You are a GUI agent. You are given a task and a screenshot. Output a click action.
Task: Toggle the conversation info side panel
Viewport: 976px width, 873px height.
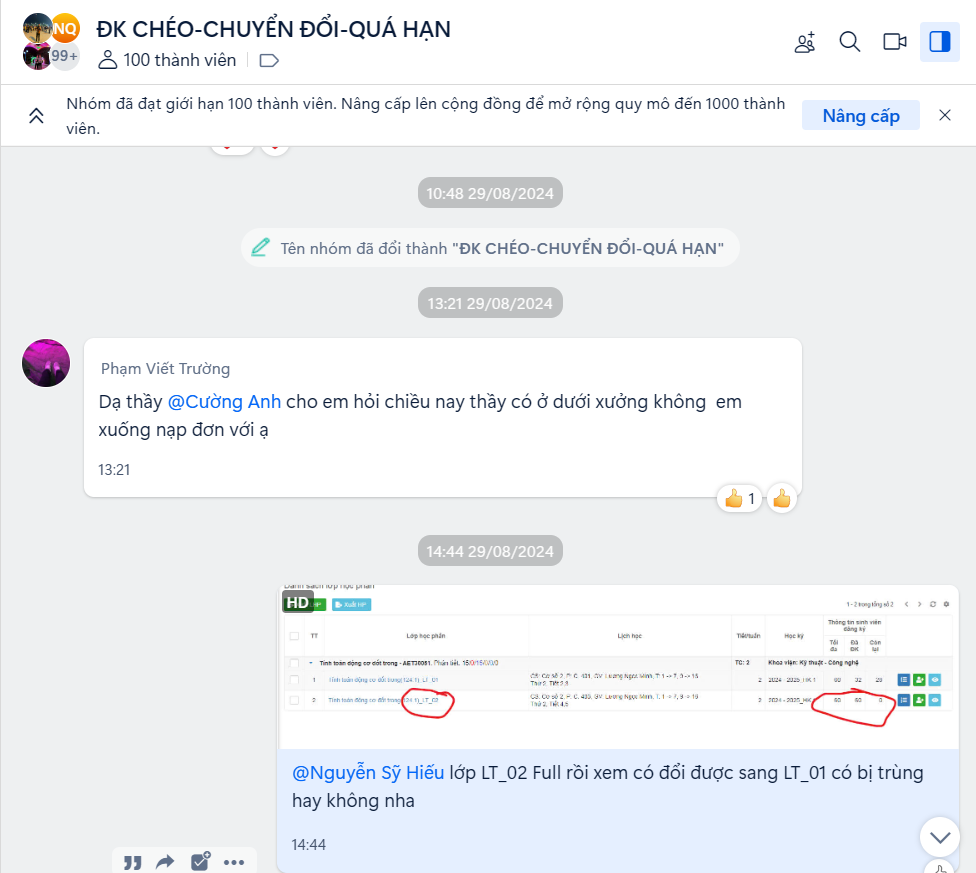coord(940,42)
